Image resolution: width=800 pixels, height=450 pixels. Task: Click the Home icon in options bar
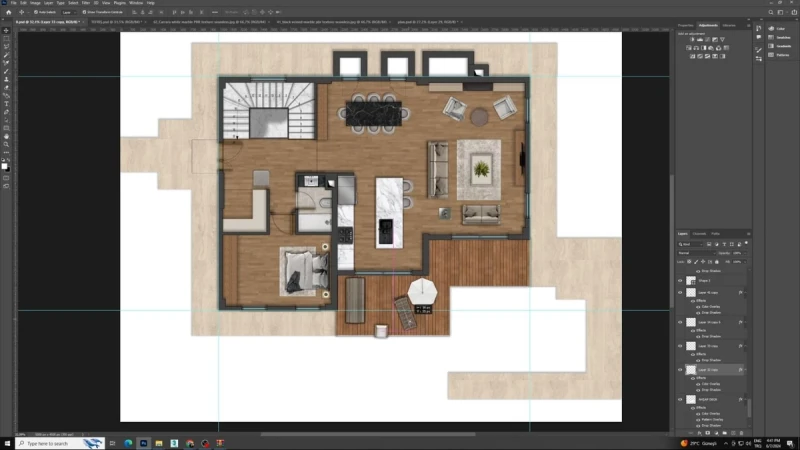[8, 12]
